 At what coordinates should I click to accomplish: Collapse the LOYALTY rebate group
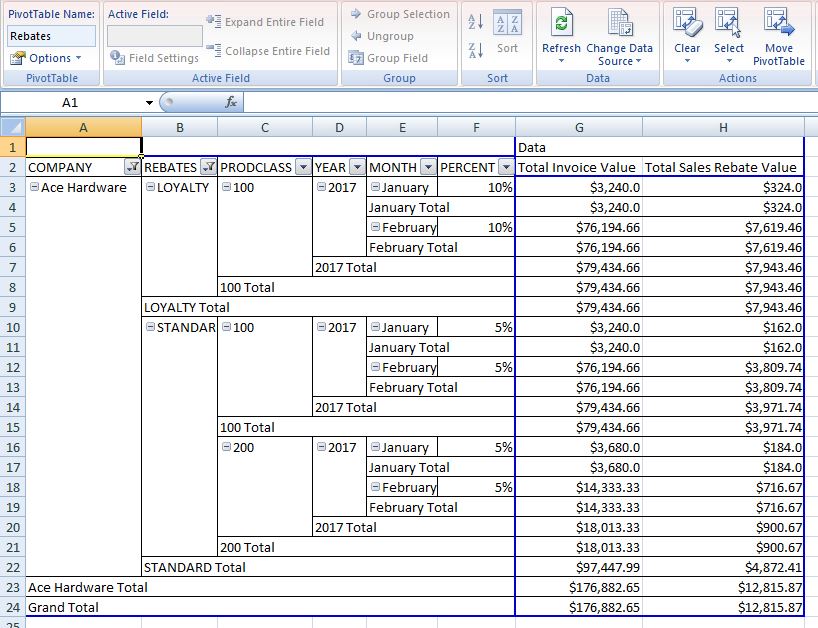(x=150, y=187)
